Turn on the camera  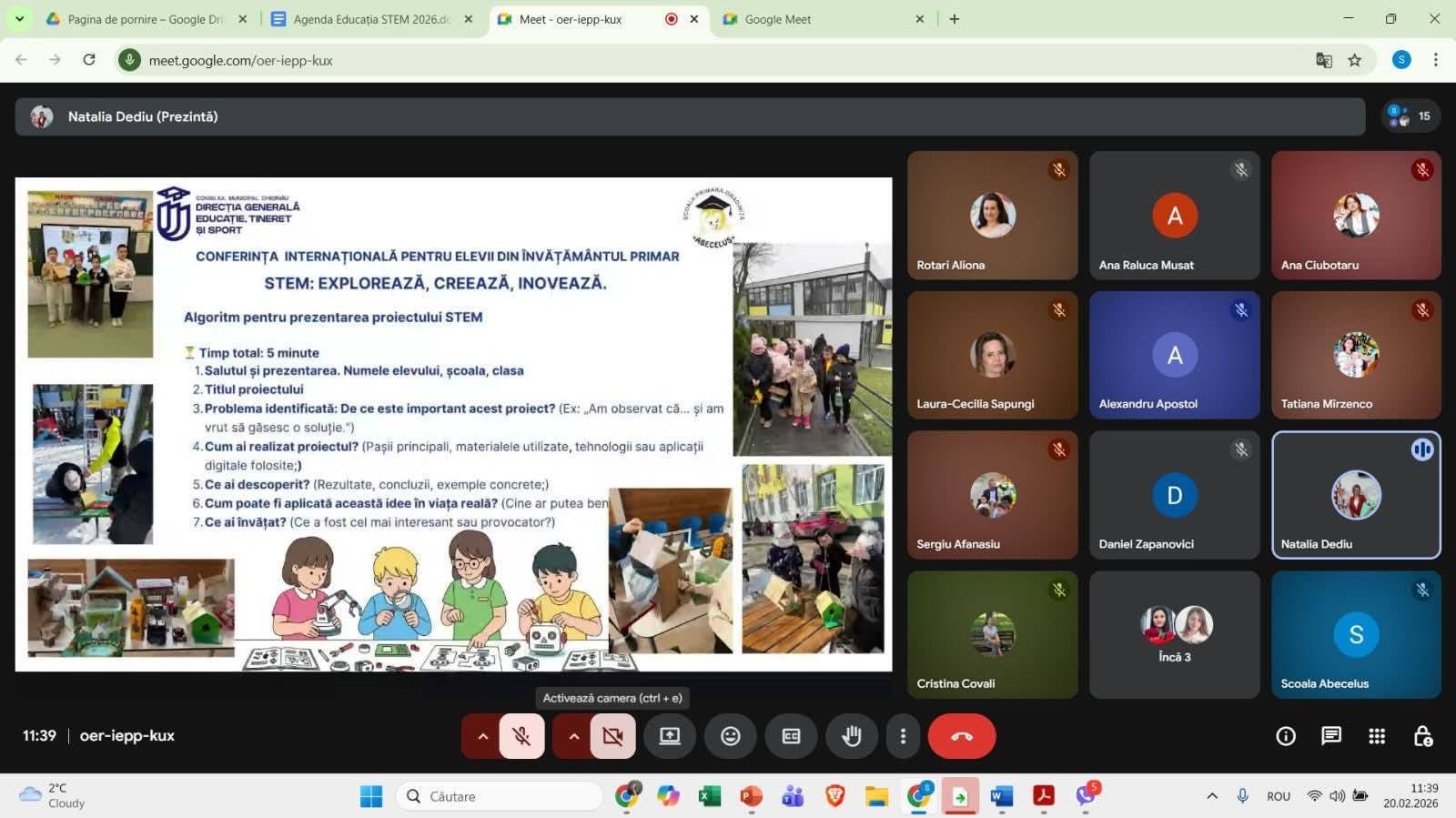tap(612, 736)
